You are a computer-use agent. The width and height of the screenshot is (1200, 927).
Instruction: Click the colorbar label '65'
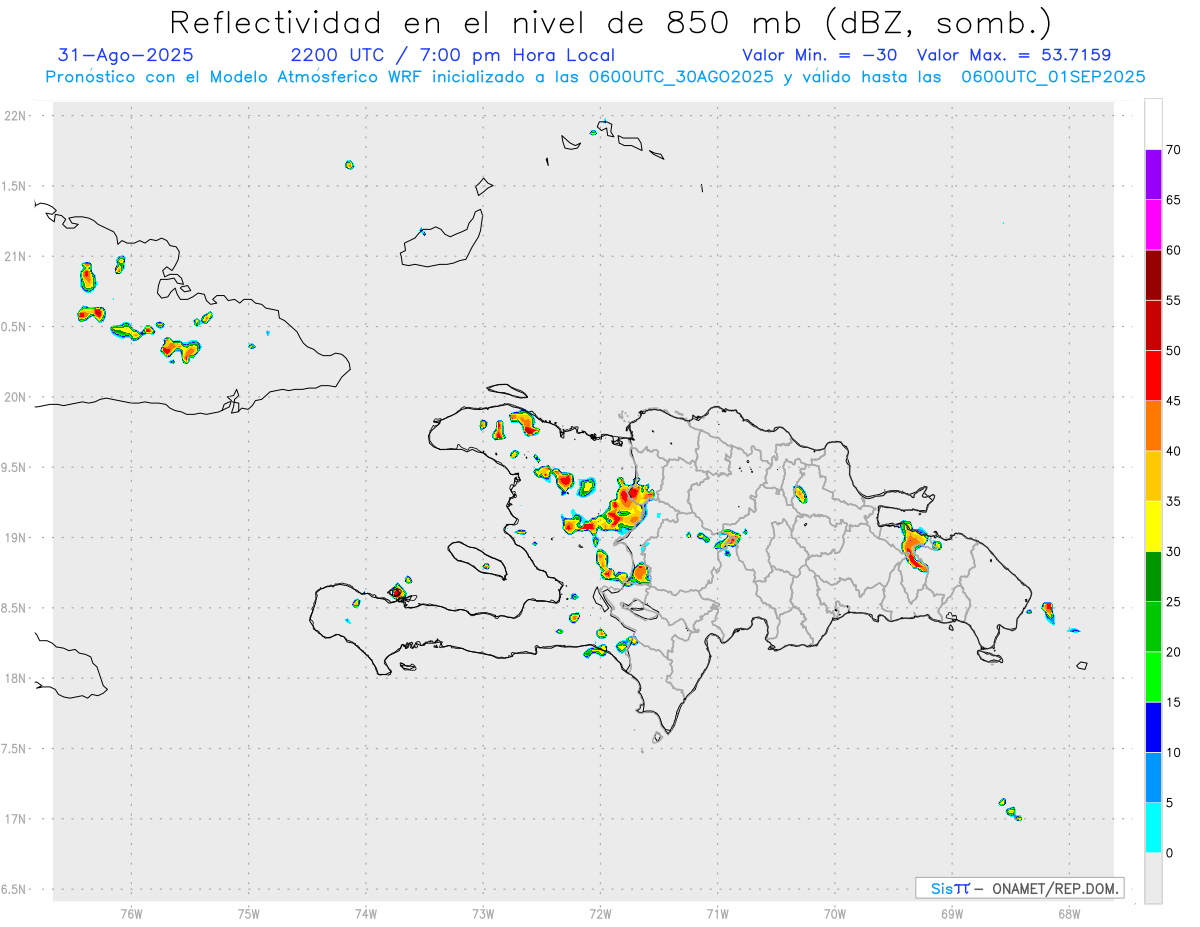(x=1174, y=200)
